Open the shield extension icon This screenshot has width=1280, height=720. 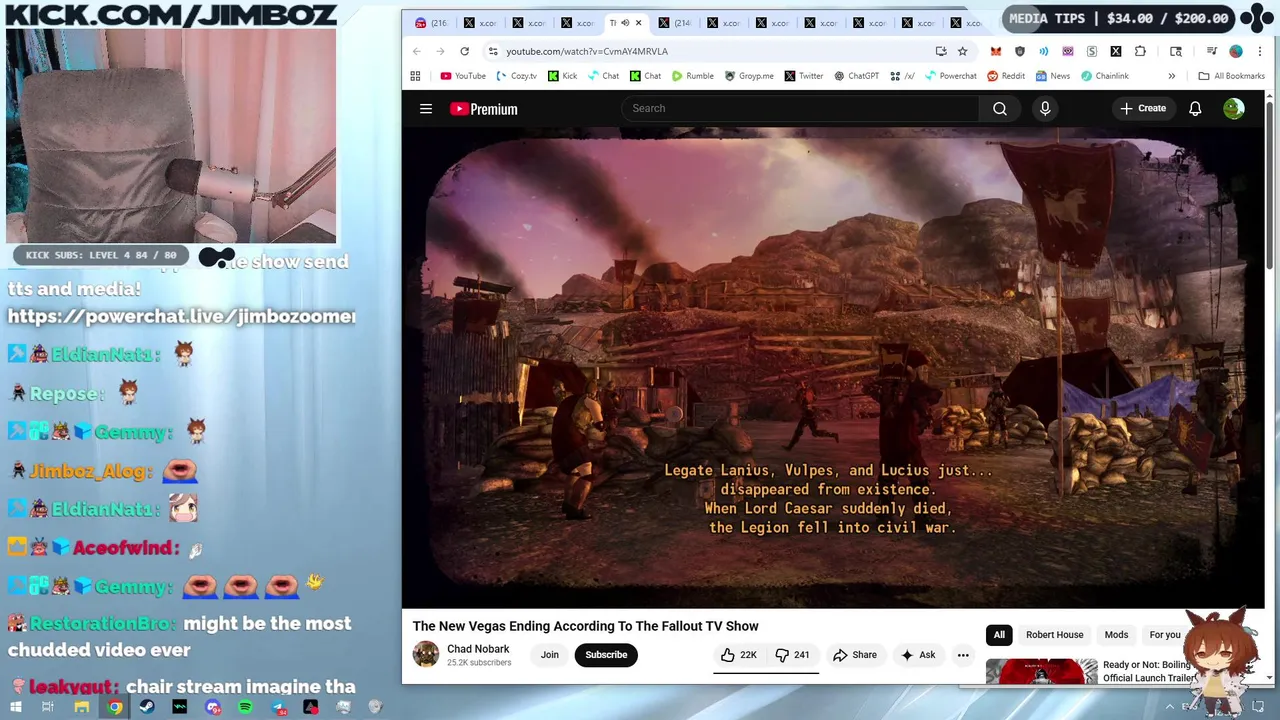tap(1020, 51)
